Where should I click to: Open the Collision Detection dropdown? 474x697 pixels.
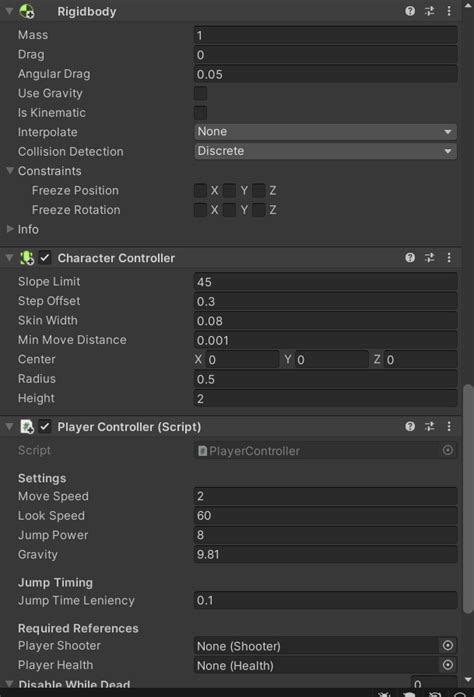click(x=325, y=152)
